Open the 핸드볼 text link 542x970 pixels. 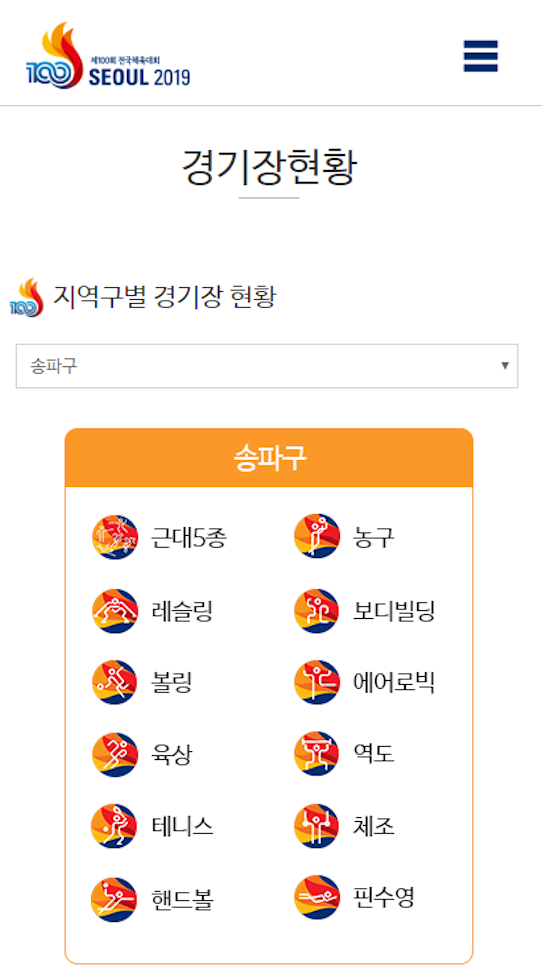[183, 899]
